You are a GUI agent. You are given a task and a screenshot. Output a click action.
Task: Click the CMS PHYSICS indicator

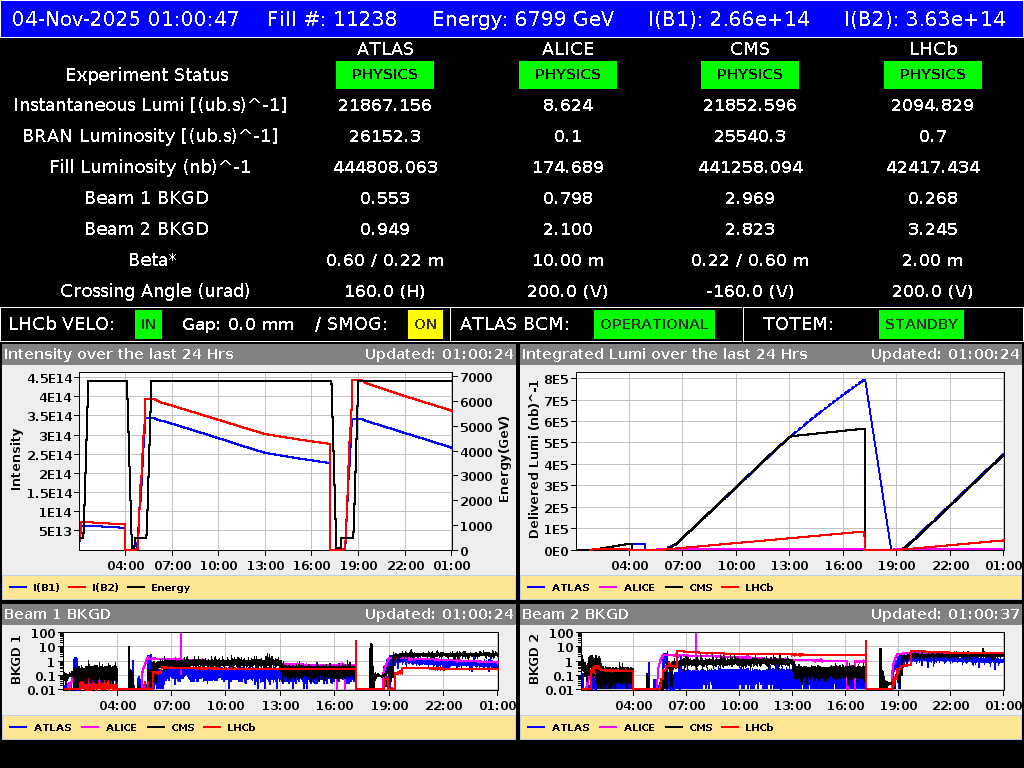(x=750, y=74)
